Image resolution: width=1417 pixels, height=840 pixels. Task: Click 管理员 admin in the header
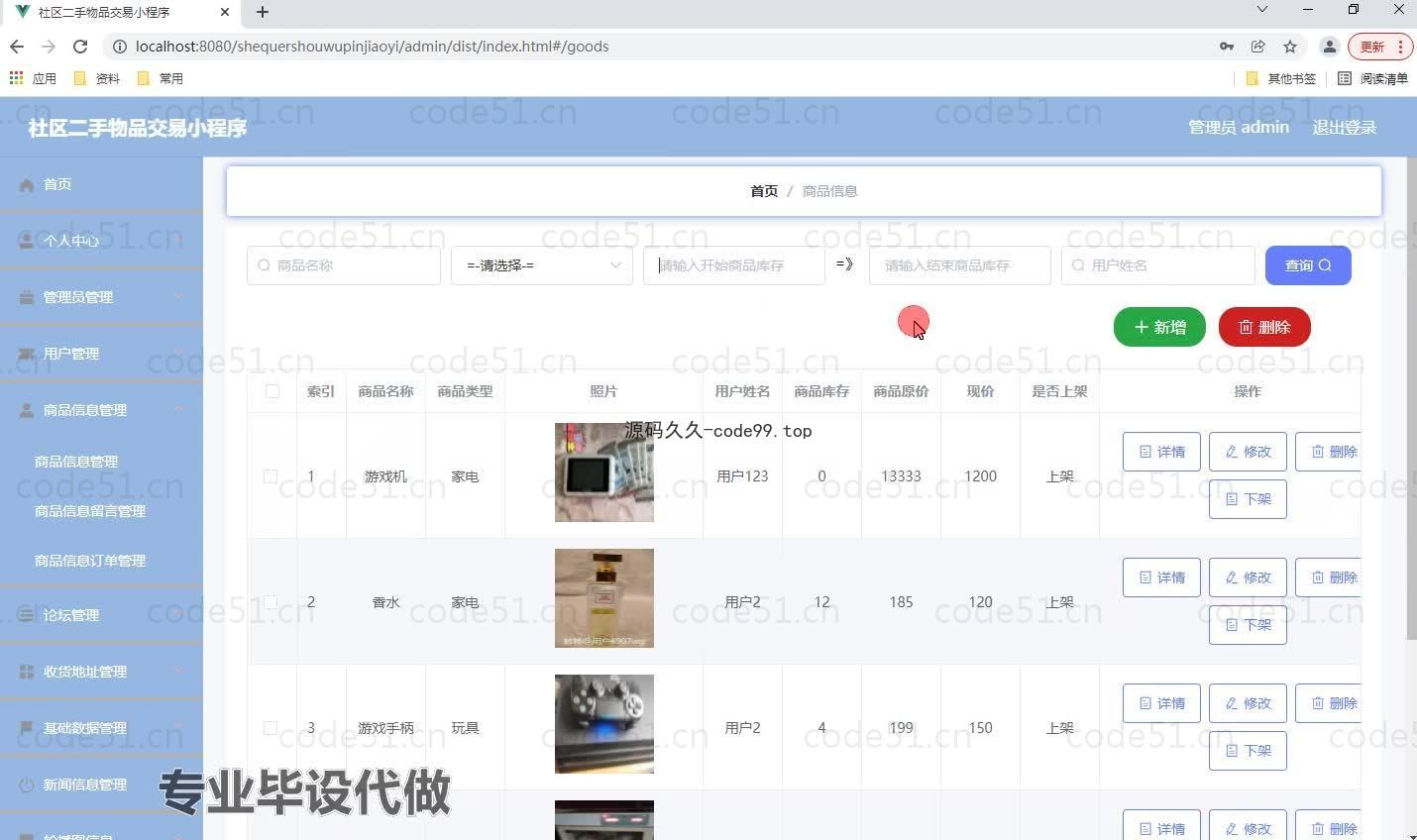1239,127
